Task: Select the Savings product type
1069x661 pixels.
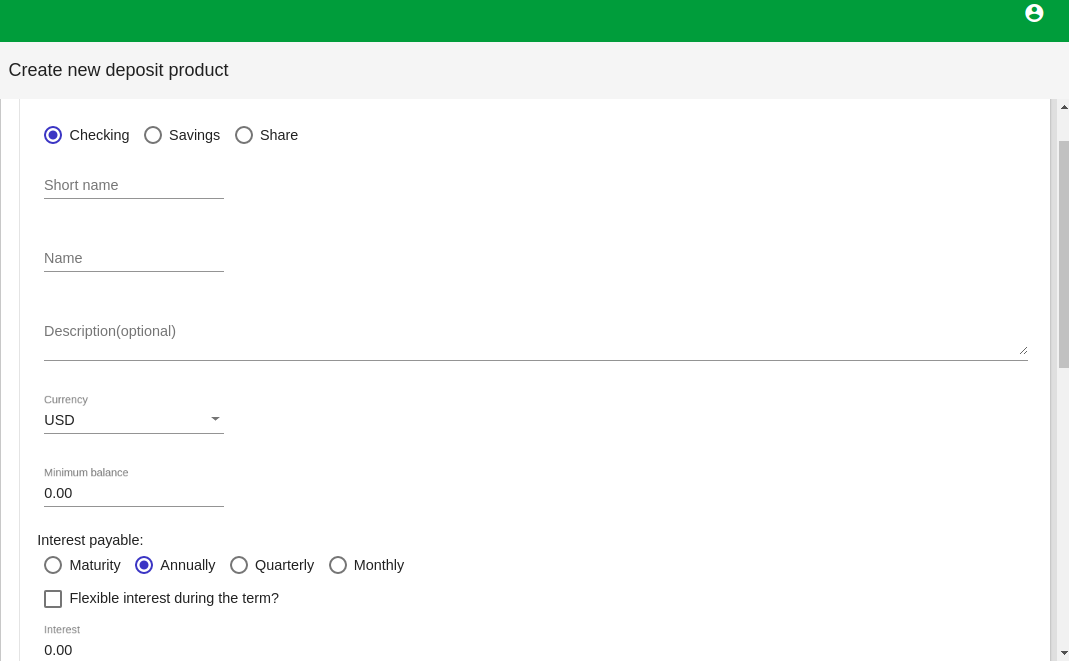Action: 182,135
